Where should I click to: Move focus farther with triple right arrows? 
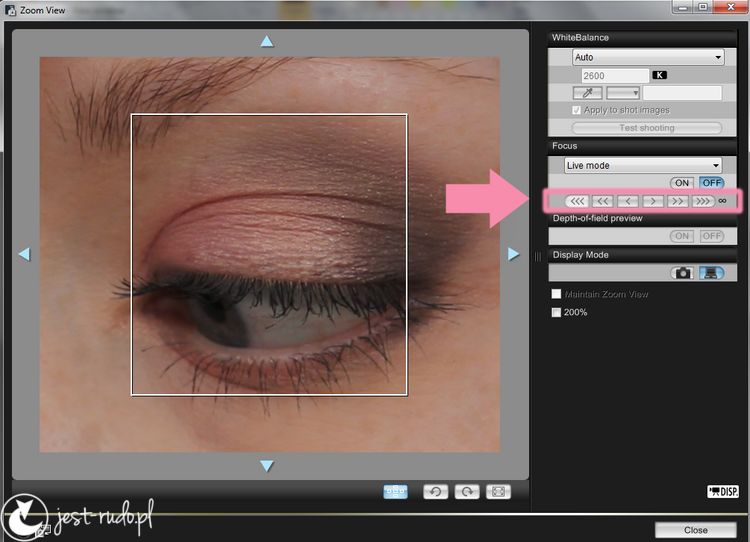click(x=703, y=201)
